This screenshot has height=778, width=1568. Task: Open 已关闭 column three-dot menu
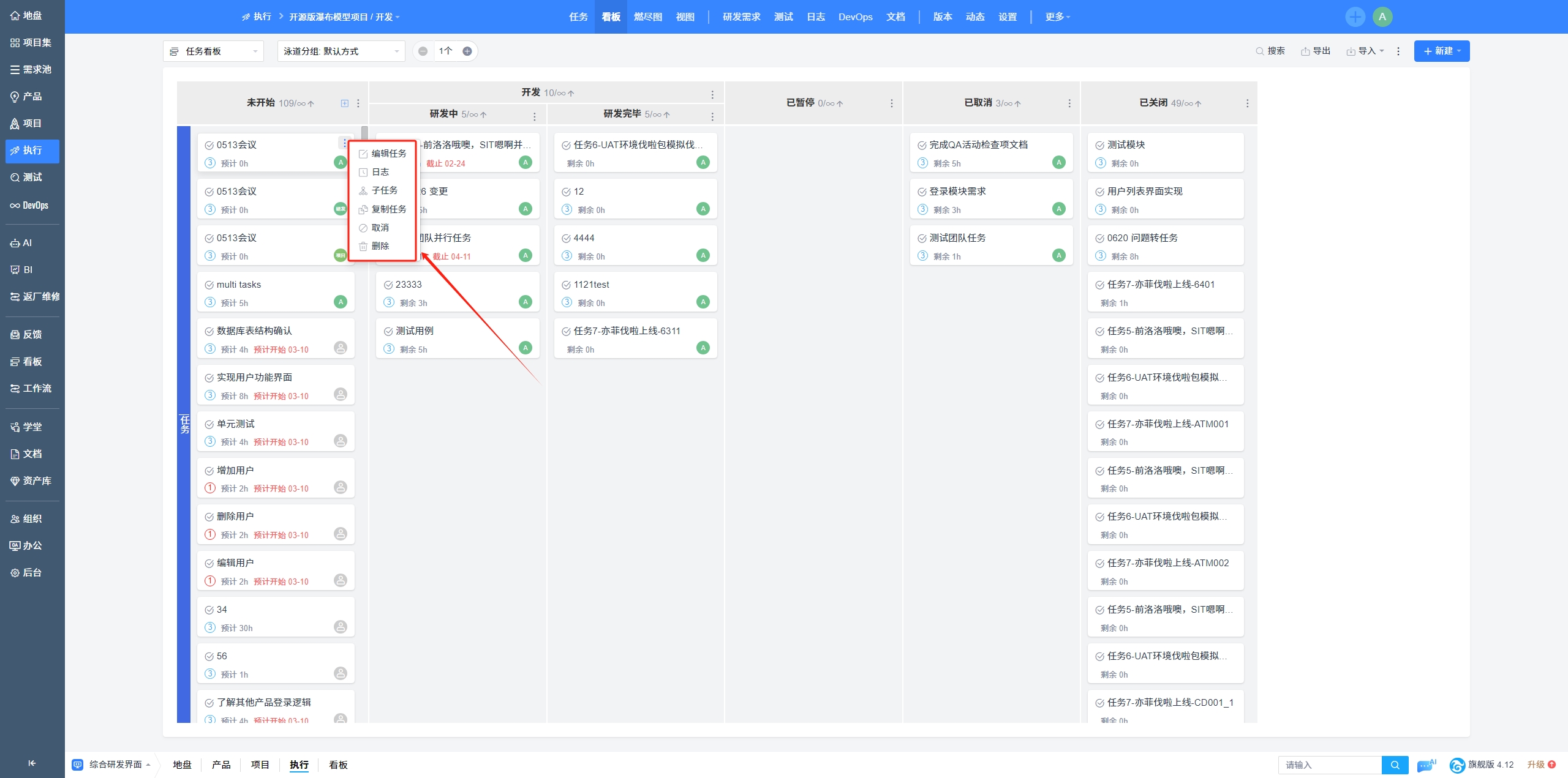point(1247,103)
